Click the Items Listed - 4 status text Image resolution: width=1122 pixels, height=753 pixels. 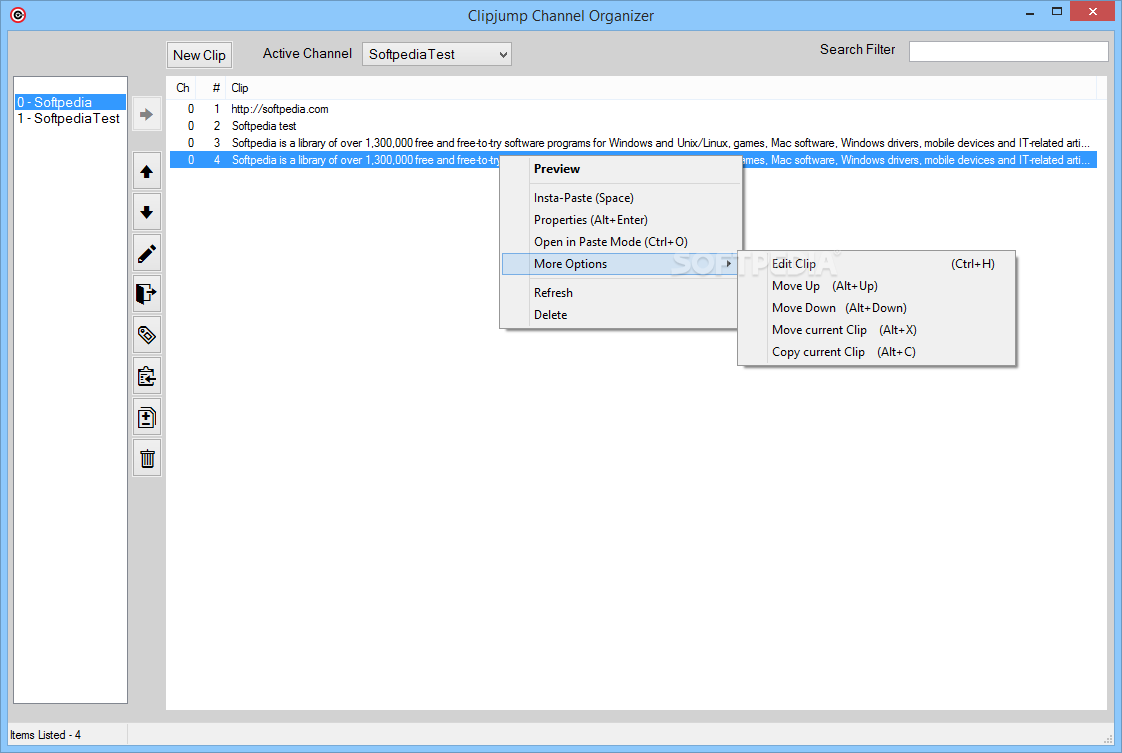45,735
